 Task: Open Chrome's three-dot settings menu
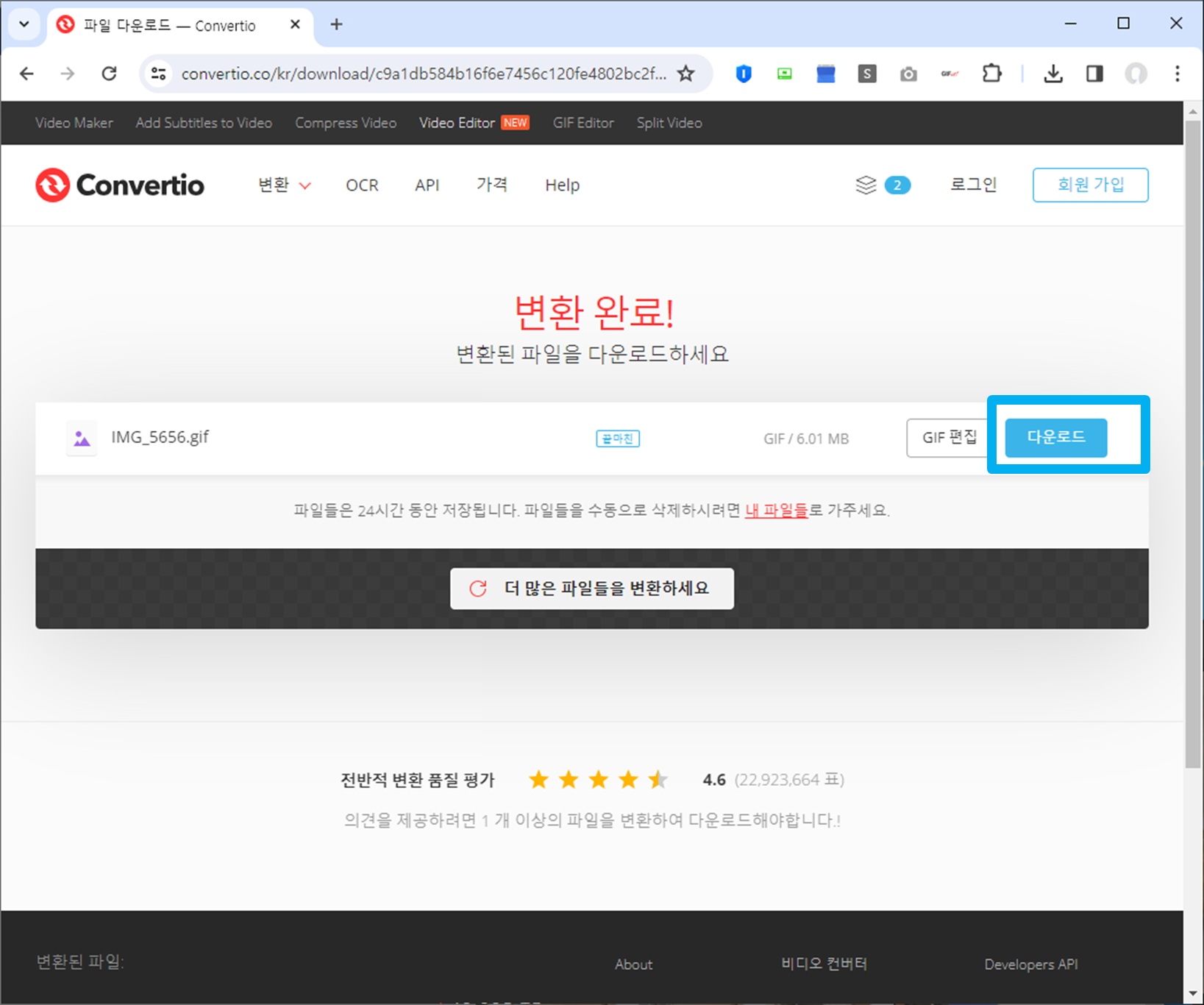(x=1178, y=74)
